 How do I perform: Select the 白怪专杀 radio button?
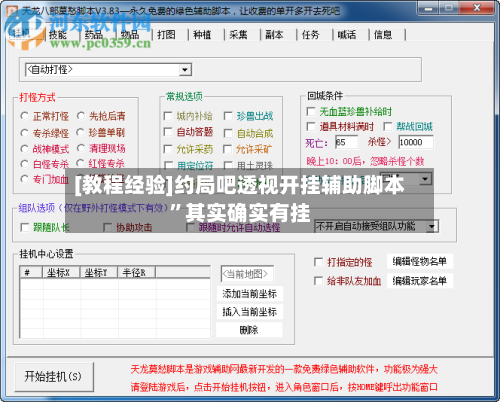point(24,164)
